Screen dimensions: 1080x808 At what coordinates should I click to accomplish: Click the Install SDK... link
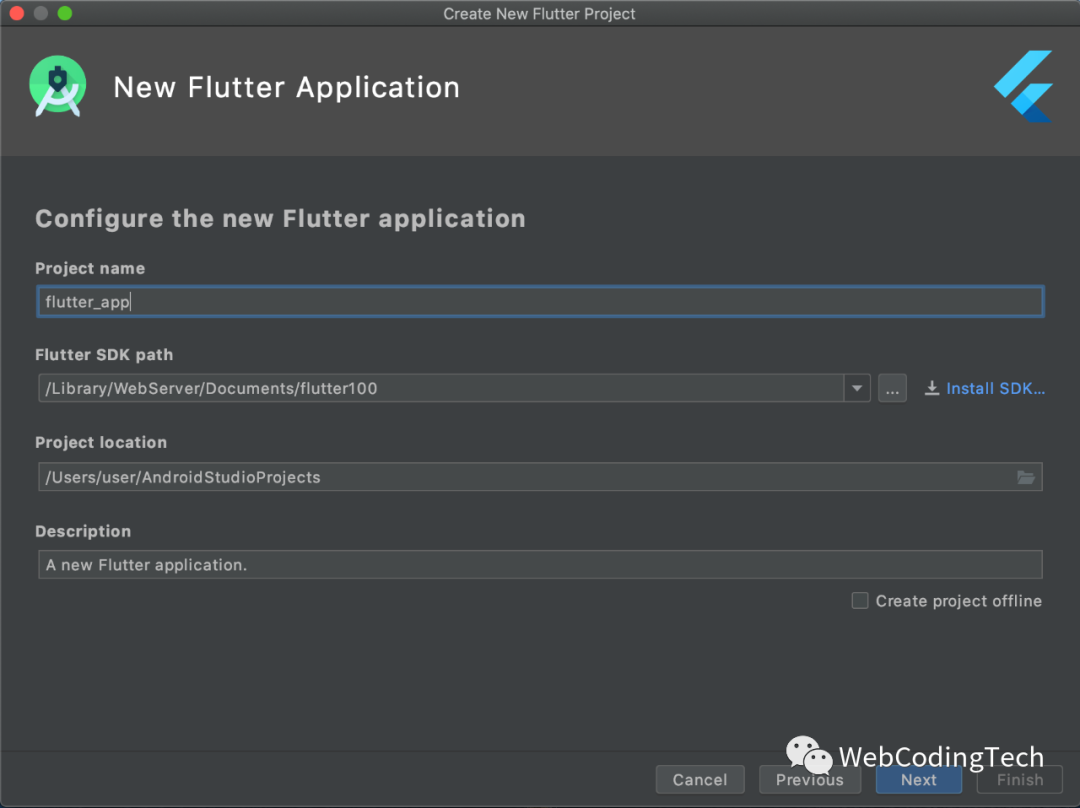995,389
